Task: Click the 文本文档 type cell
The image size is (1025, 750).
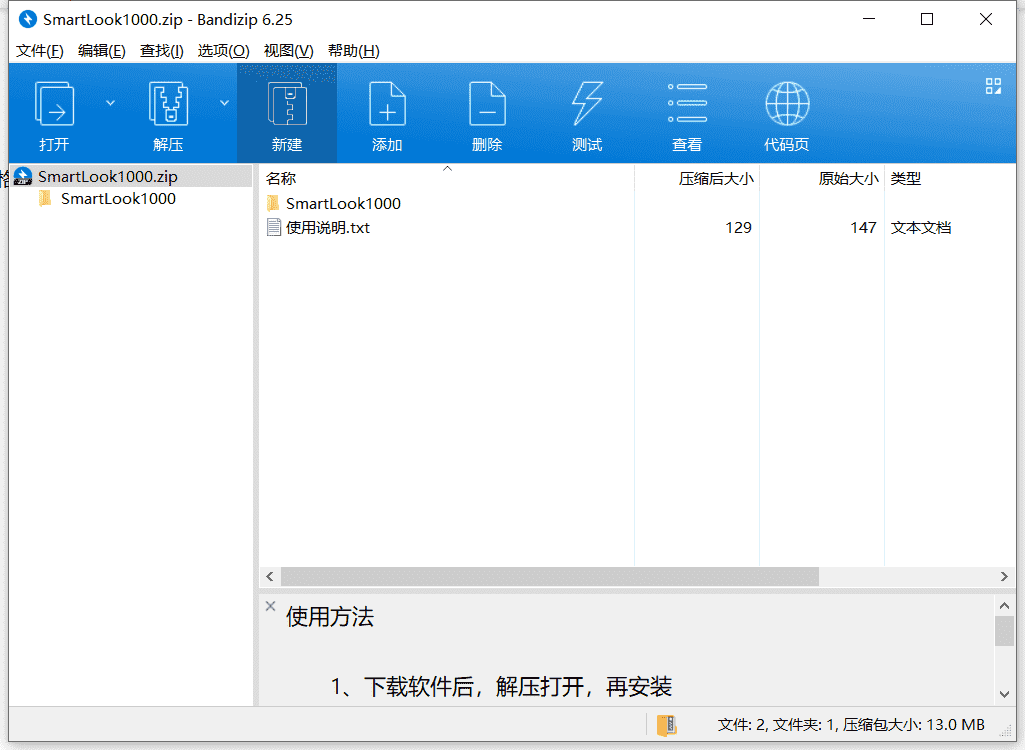Action: (x=920, y=228)
